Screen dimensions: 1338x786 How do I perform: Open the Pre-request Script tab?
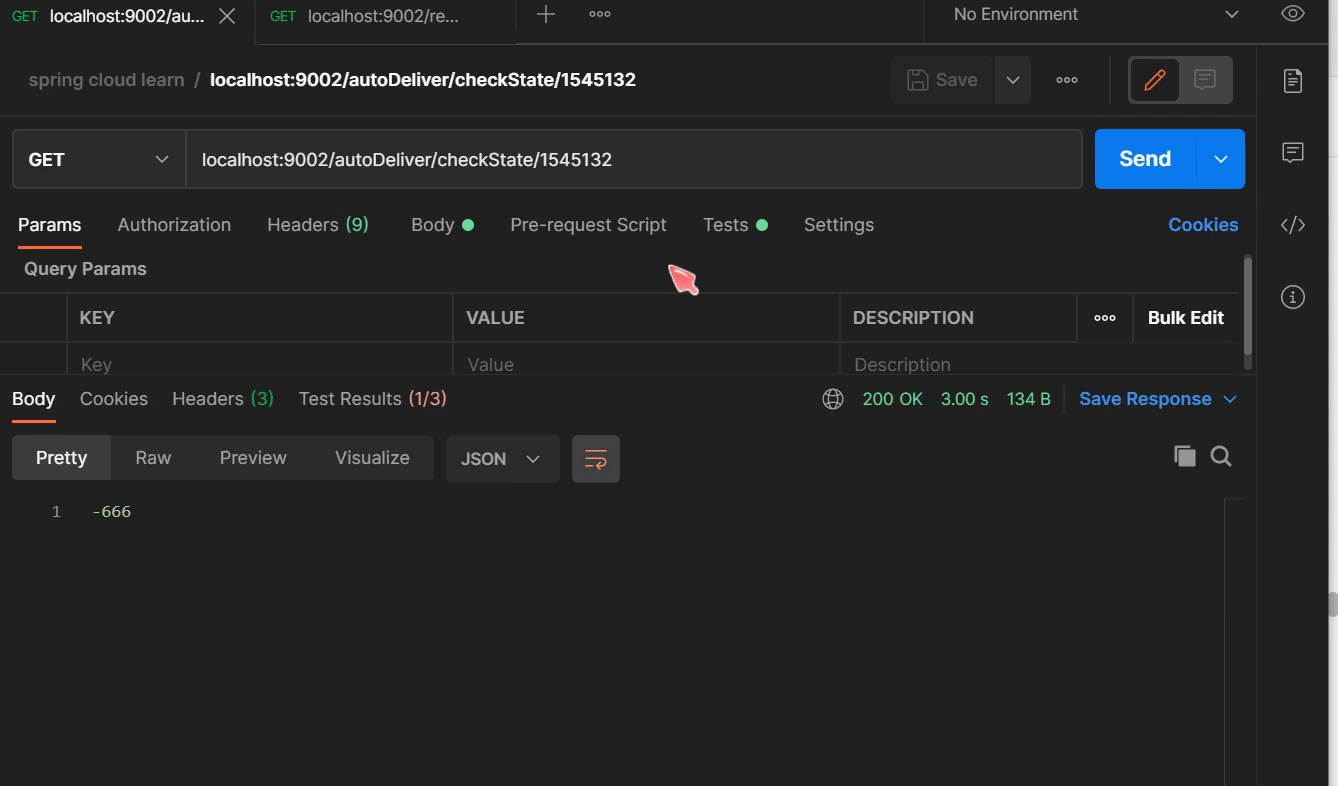point(588,225)
